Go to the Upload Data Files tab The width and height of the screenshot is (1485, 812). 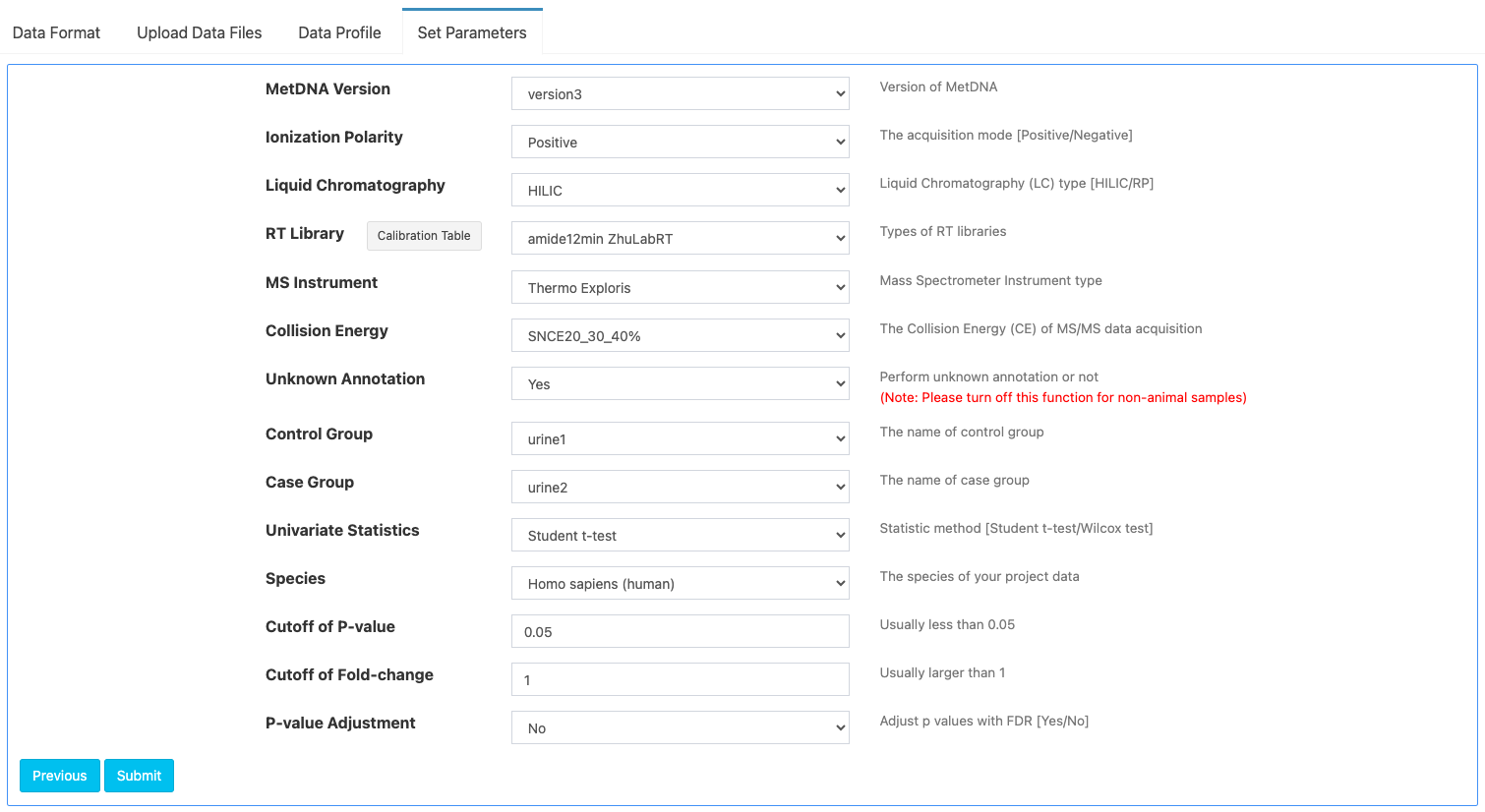[200, 32]
